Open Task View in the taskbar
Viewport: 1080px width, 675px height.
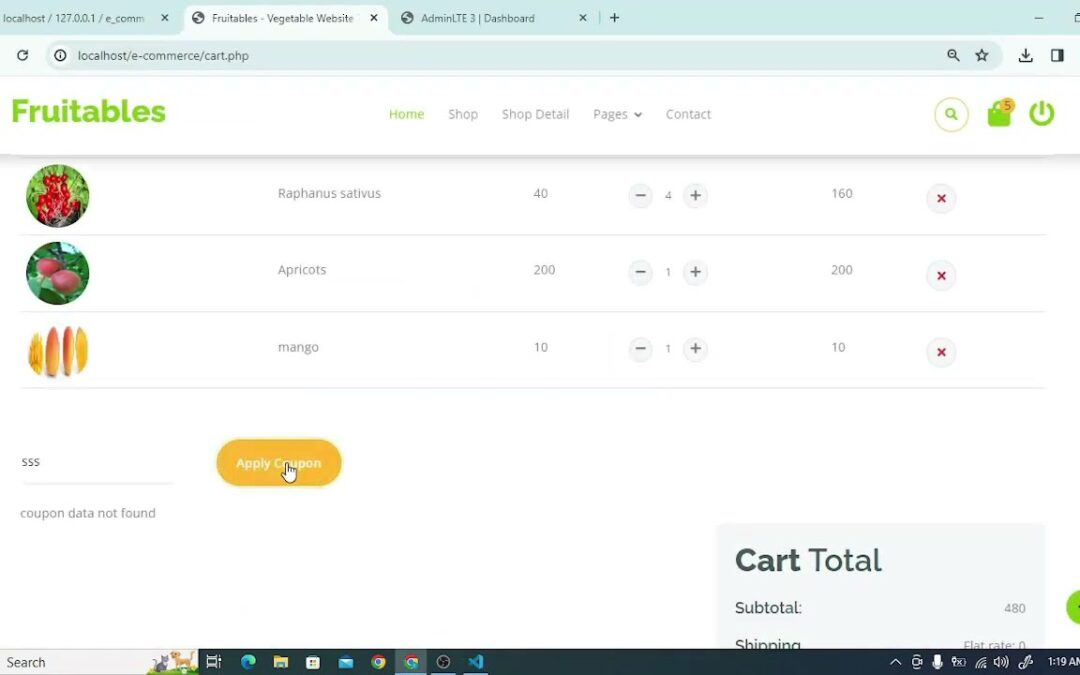(x=214, y=662)
